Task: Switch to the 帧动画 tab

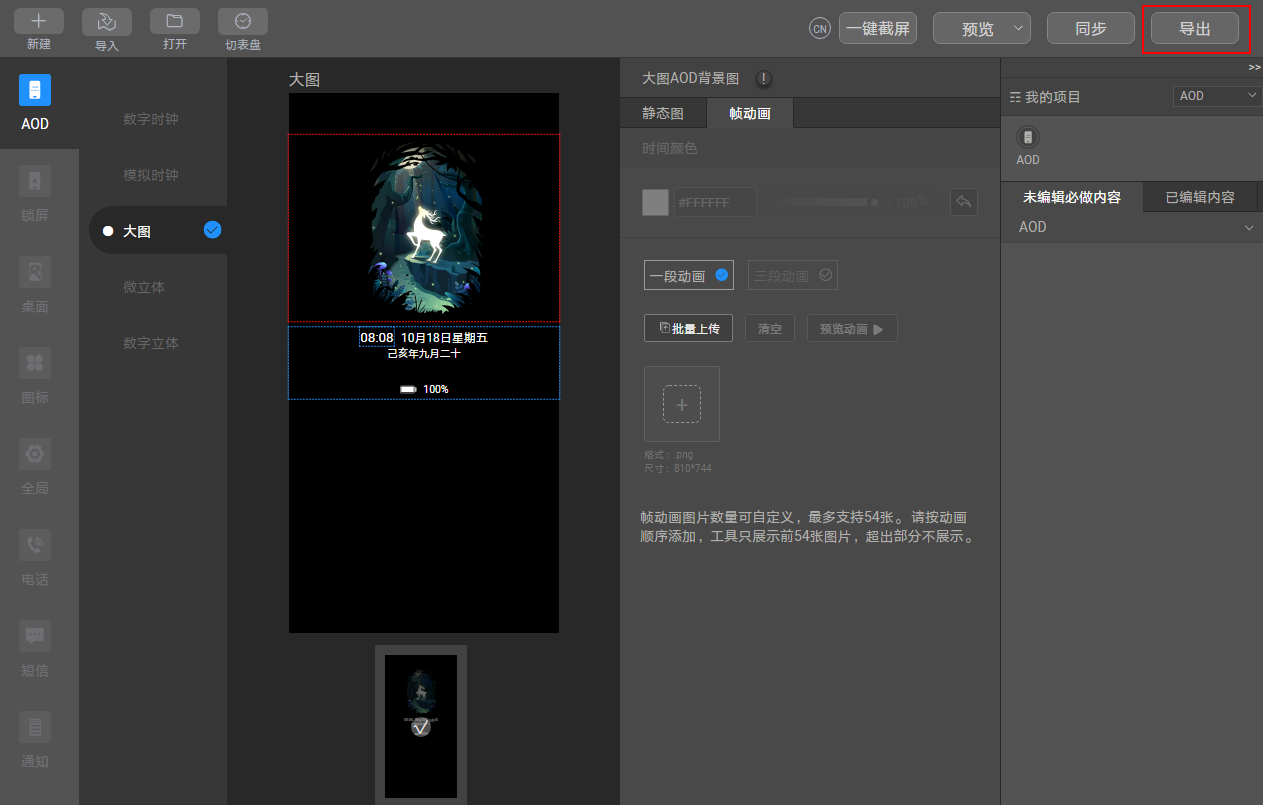Action: point(750,113)
